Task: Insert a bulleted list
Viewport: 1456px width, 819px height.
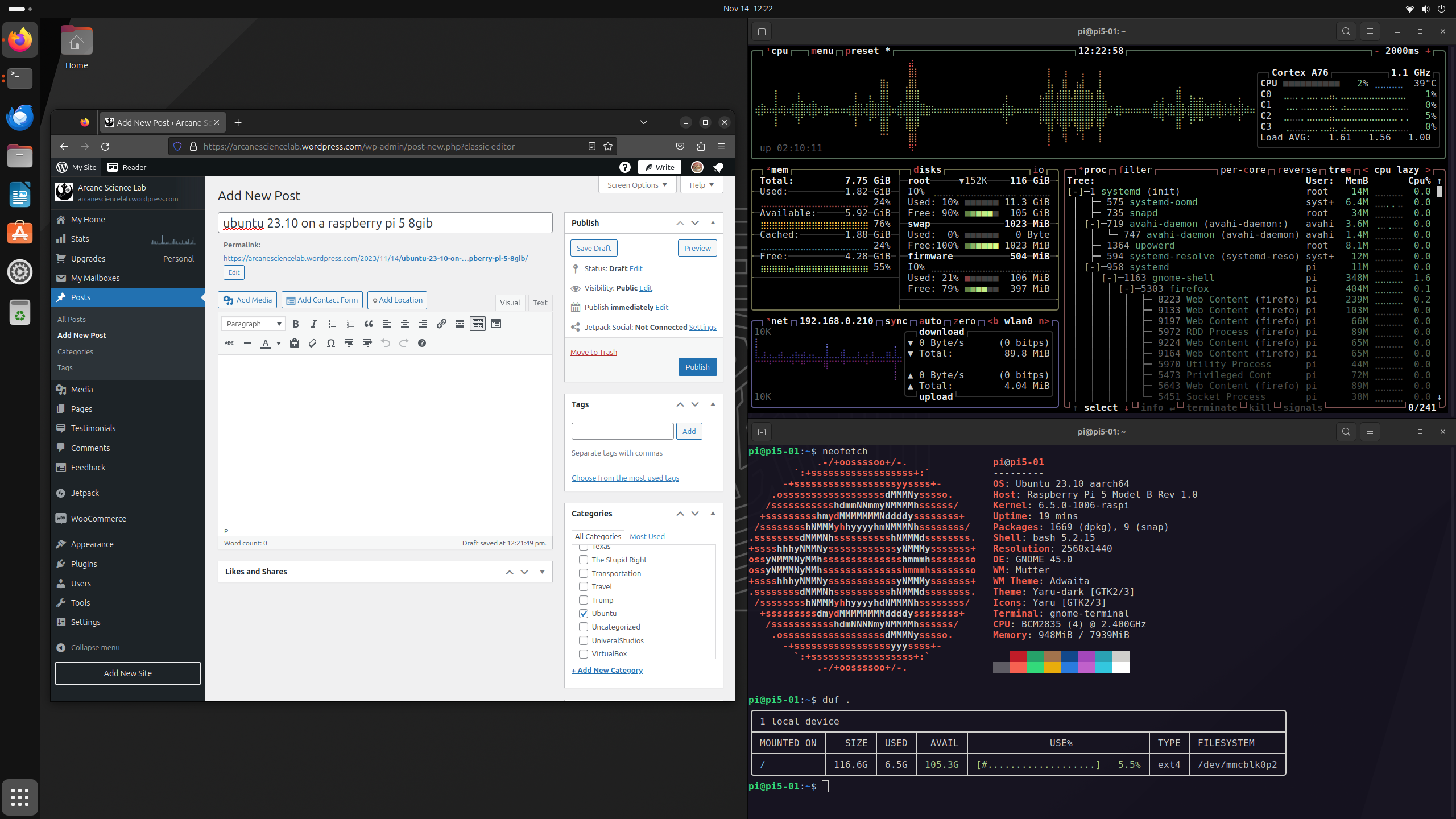Action: (x=332, y=324)
